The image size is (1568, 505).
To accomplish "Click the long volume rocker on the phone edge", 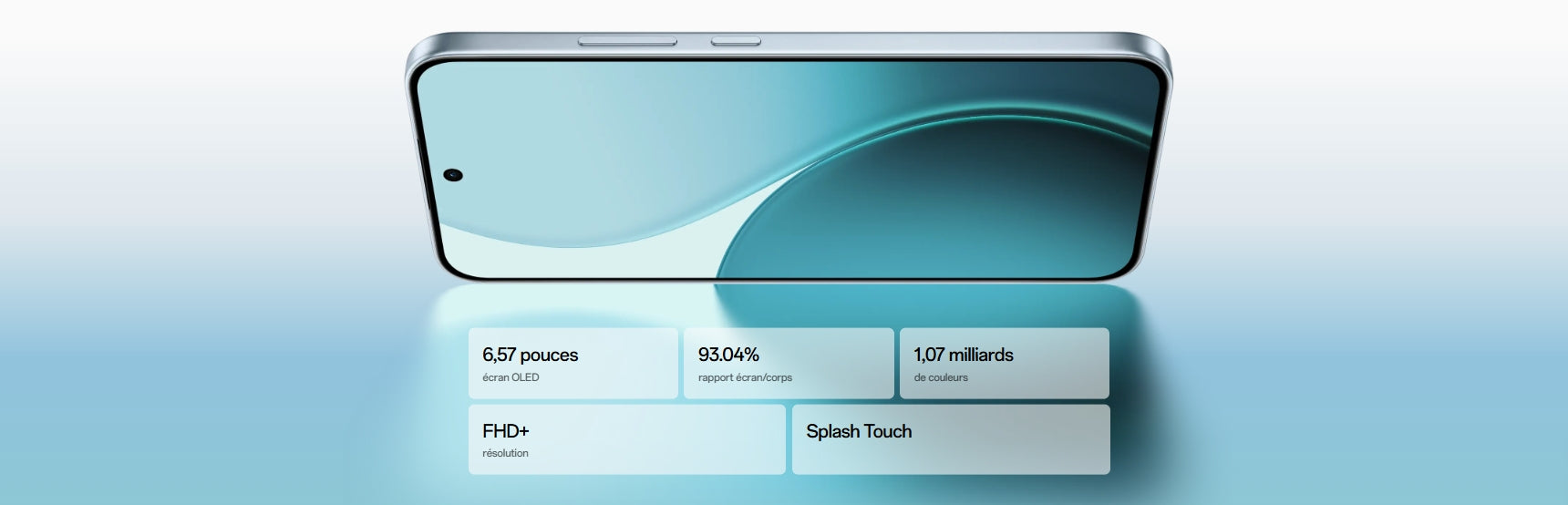I will [x=627, y=41].
